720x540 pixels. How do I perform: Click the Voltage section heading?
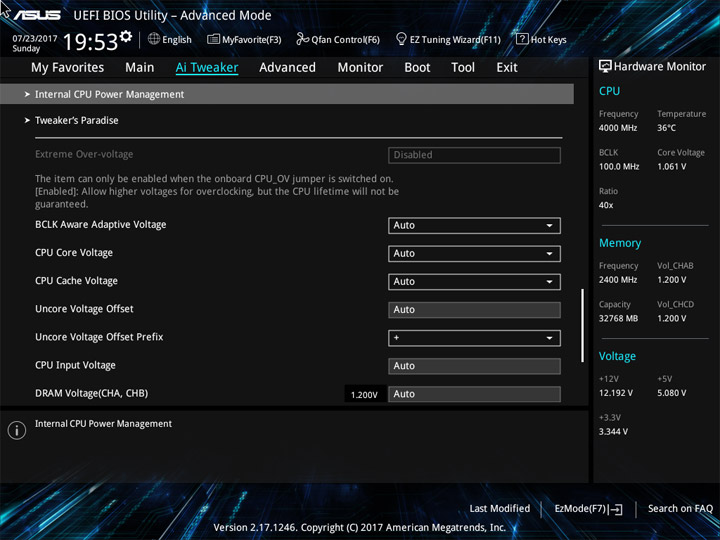click(617, 356)
